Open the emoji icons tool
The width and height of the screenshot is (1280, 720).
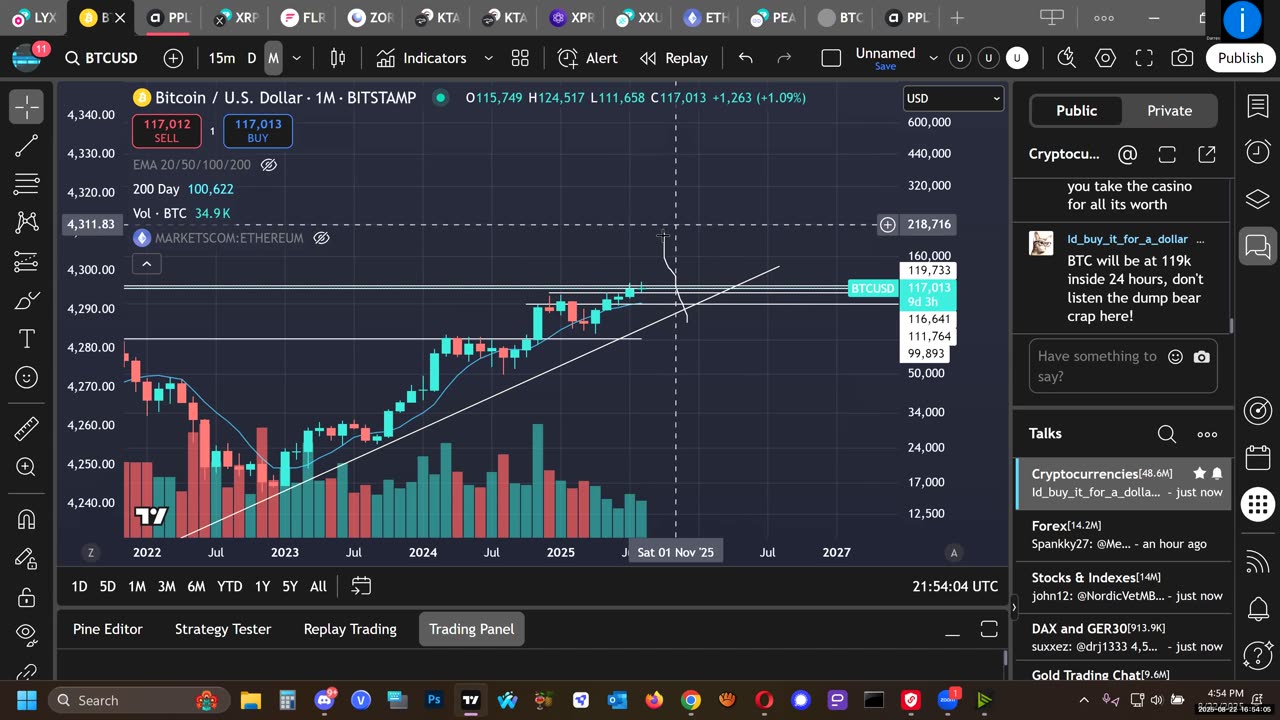pos(27,378)
